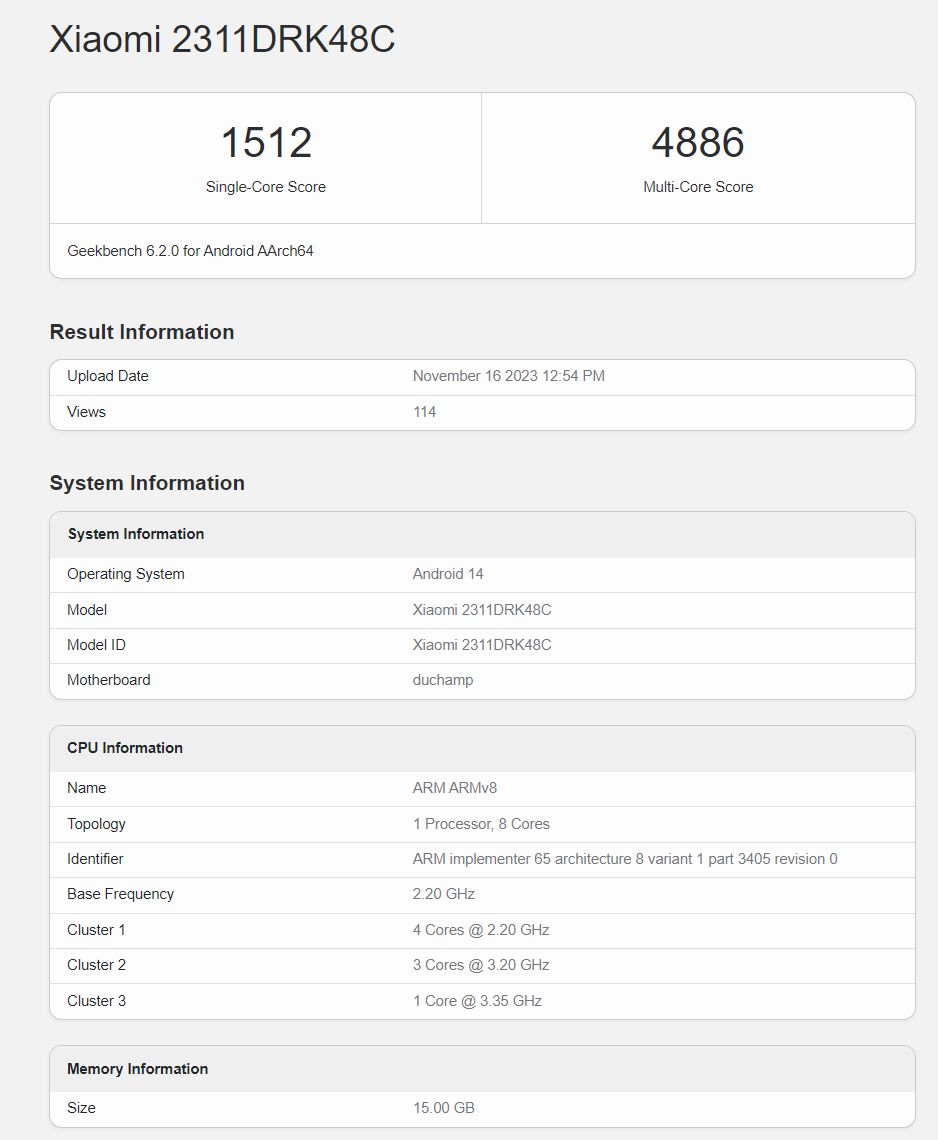Click the 1512 single-core score value
Screen dimensions: 938x1140
266,142
